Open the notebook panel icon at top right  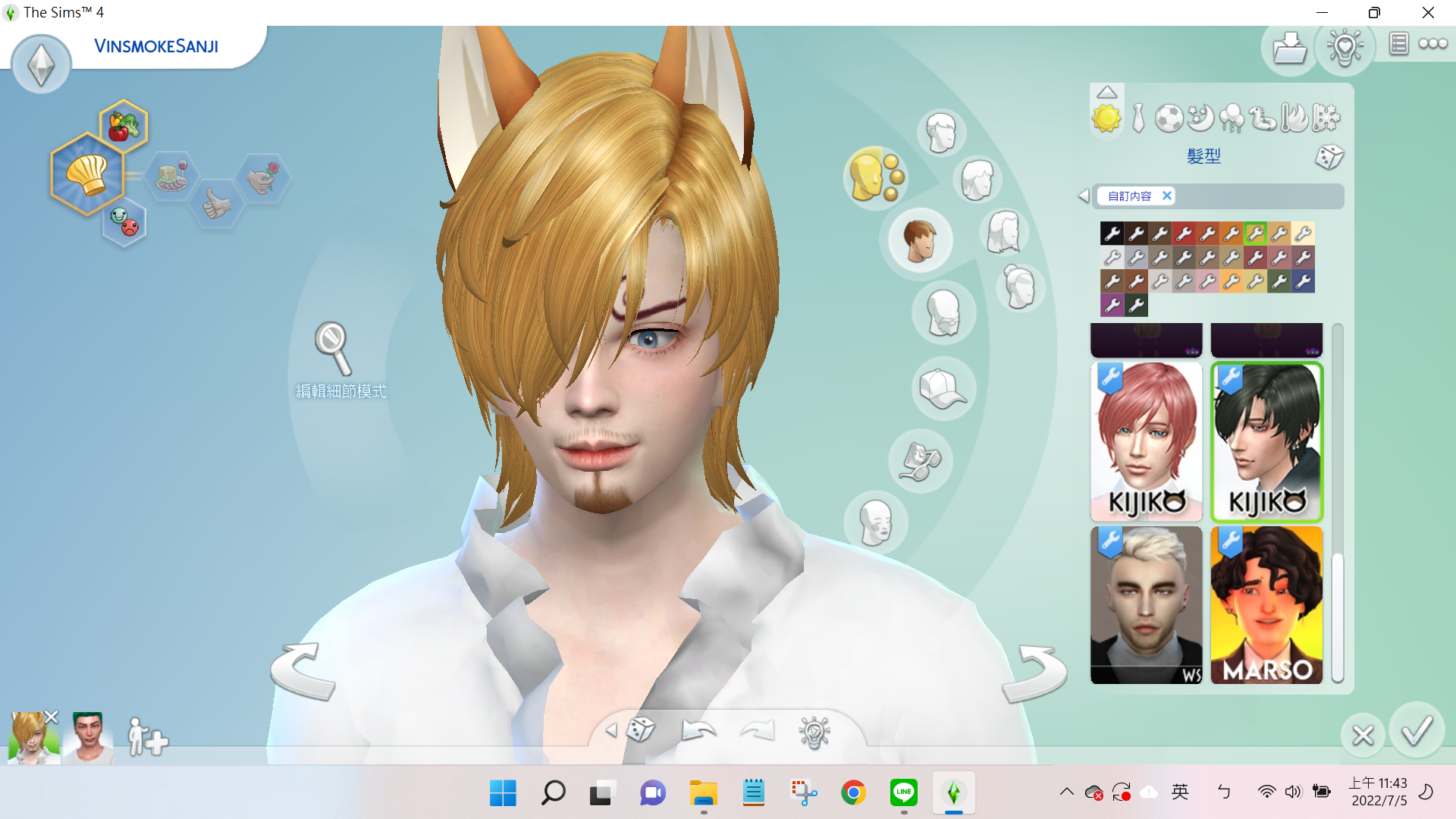coord(1398,44)
